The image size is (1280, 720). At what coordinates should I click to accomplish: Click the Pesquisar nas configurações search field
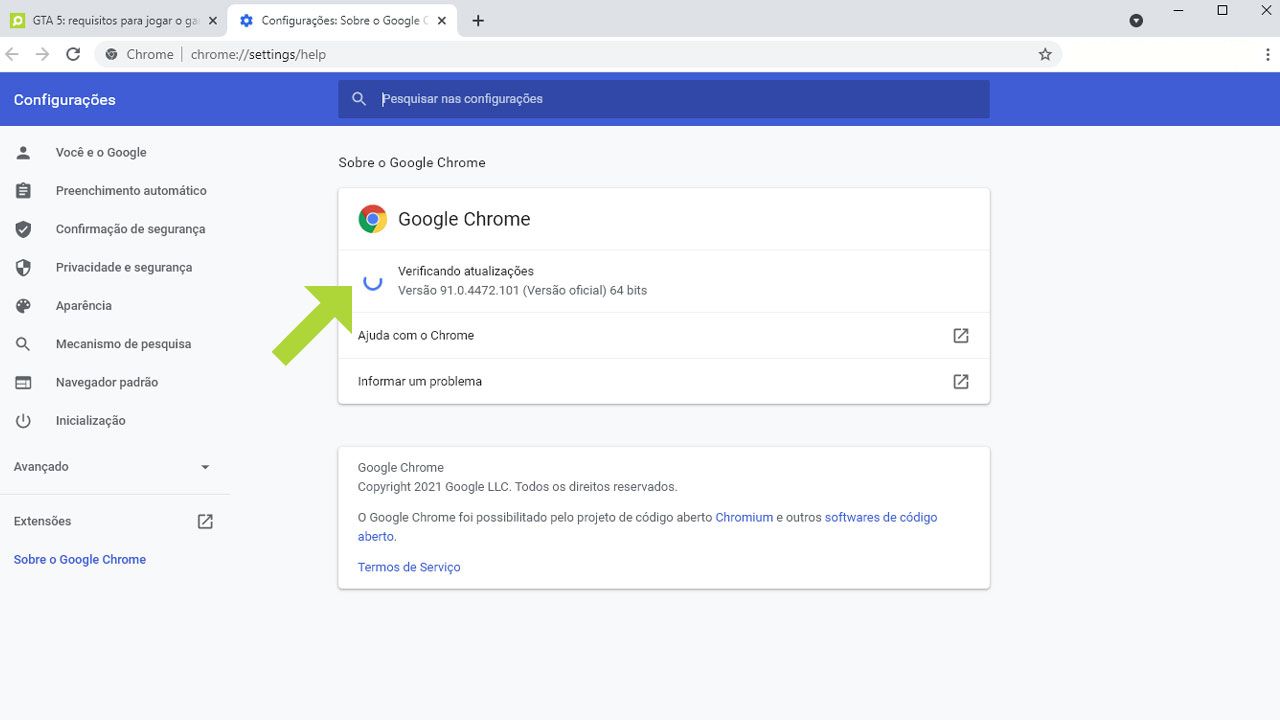click(664, 99)
